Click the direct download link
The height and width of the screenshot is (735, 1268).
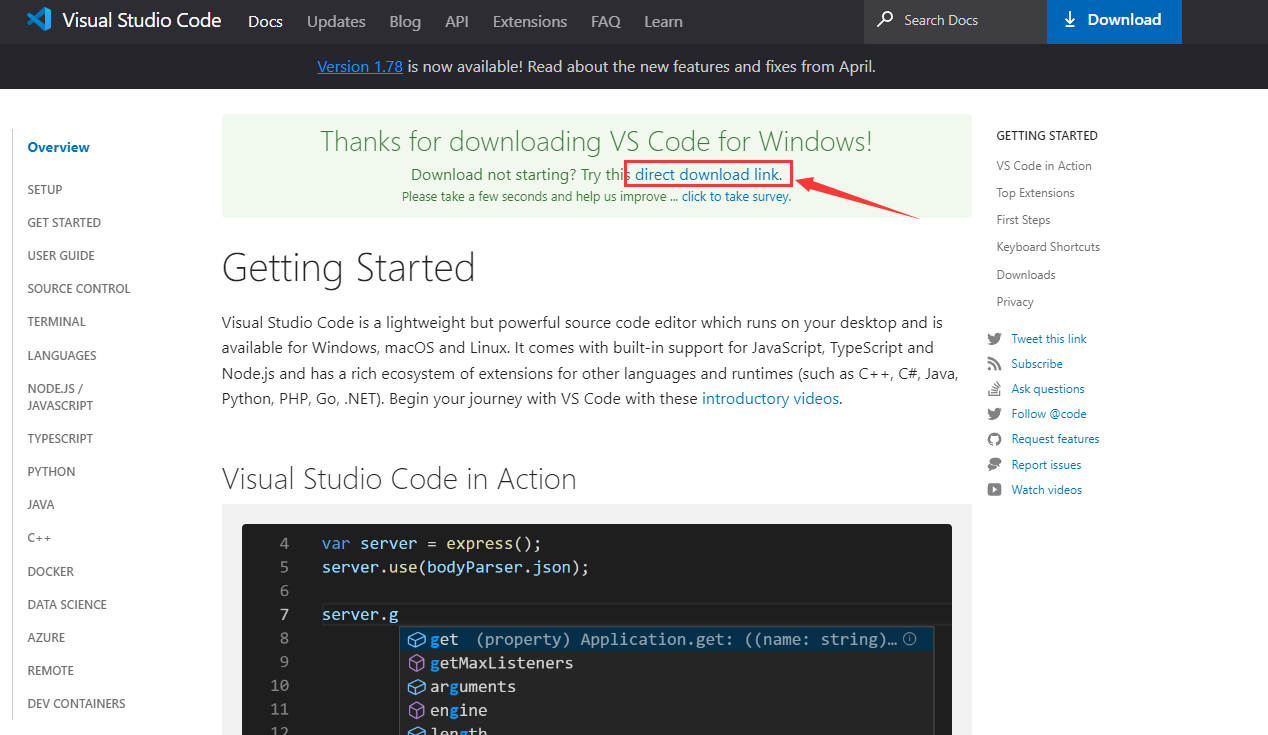[709, 174]
